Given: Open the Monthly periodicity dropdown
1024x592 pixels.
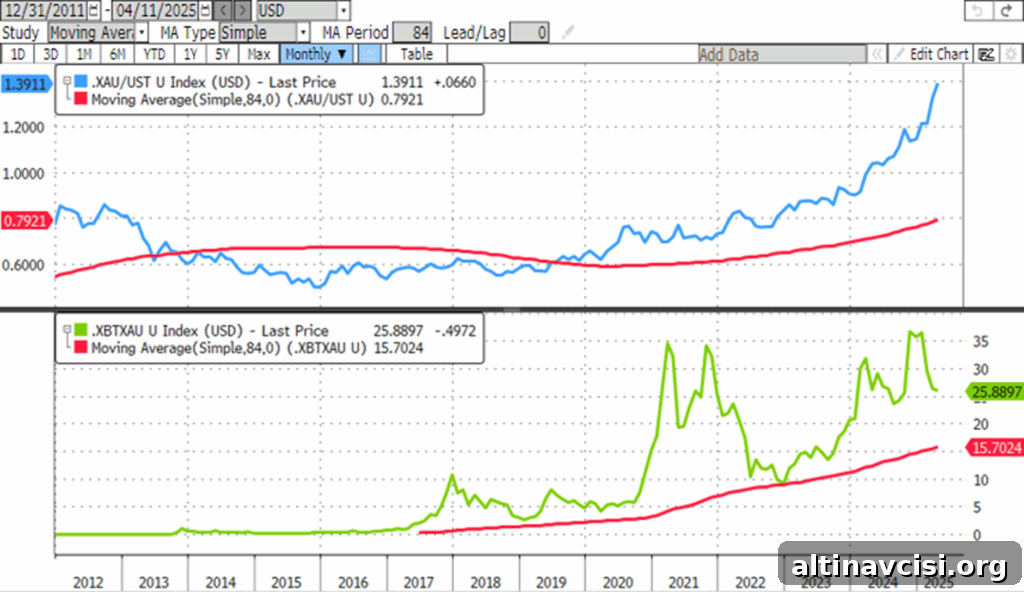Looking at the screenshot, I should 317,54.
